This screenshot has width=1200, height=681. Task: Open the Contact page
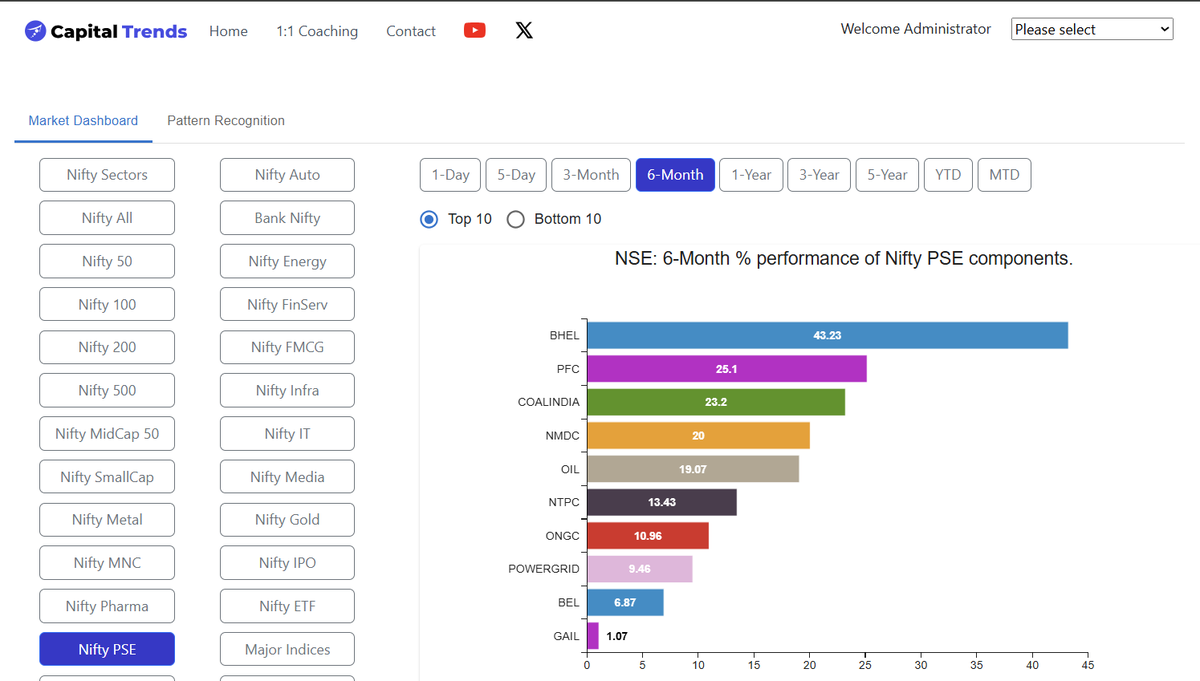tap(411, 31)
